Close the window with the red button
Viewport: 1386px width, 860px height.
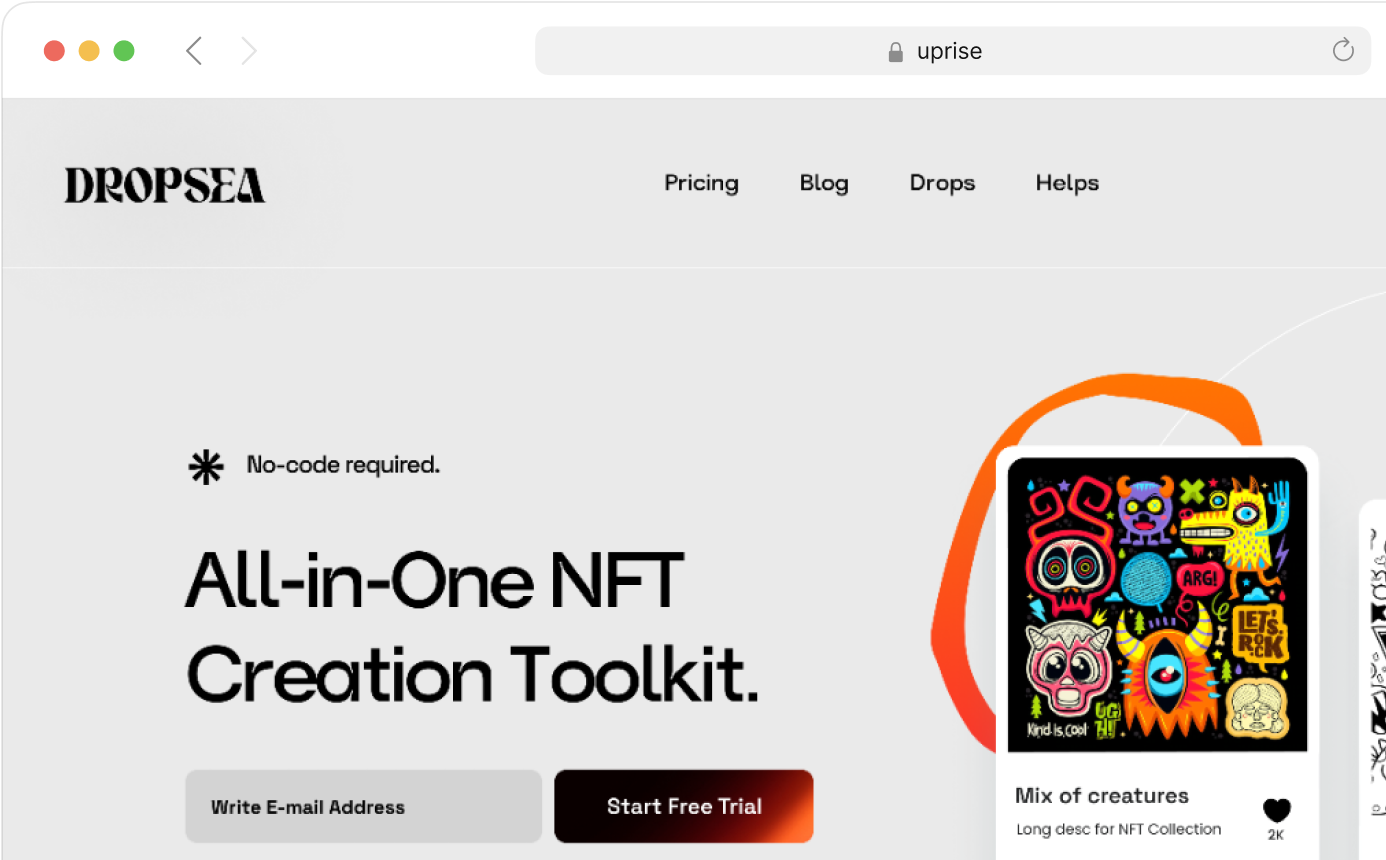pos(54,51)
